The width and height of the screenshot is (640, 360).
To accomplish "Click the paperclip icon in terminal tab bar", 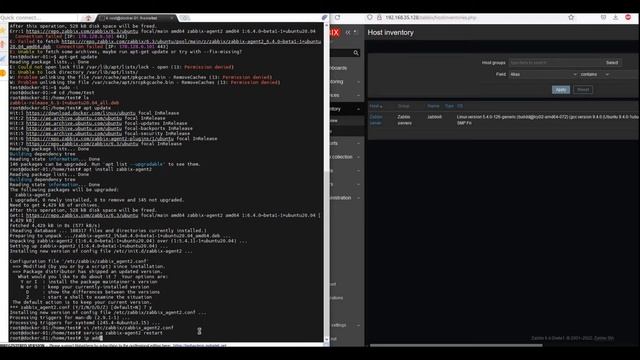I will click(324, 18).
